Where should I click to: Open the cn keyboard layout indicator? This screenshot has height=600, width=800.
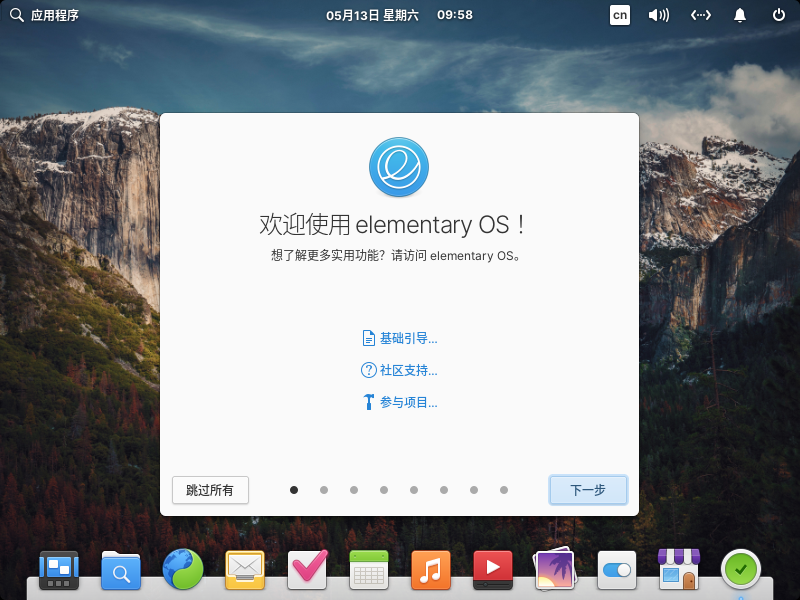620,15
